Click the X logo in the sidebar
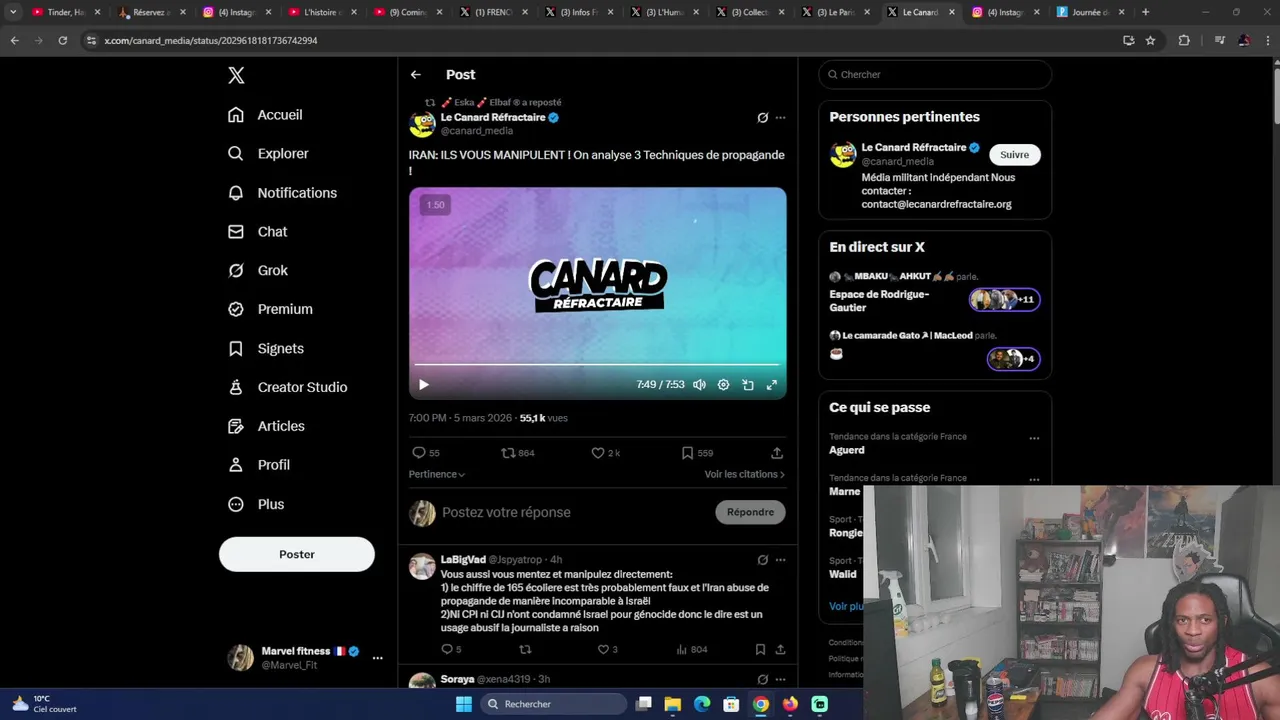The width and height of the screenshot is (1280, 720). [236, 75]
